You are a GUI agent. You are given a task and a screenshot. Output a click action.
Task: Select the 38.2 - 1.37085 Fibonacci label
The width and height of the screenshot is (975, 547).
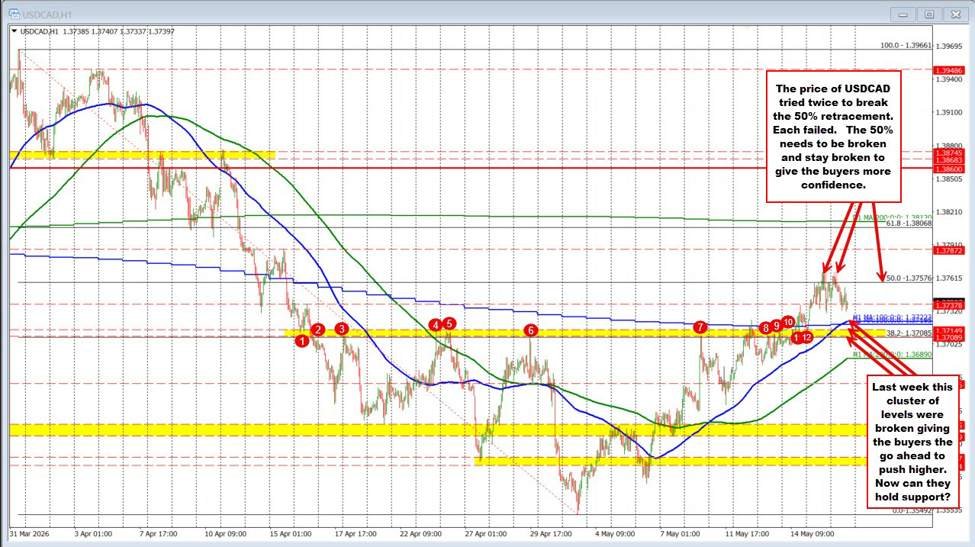tap(909, 334)
